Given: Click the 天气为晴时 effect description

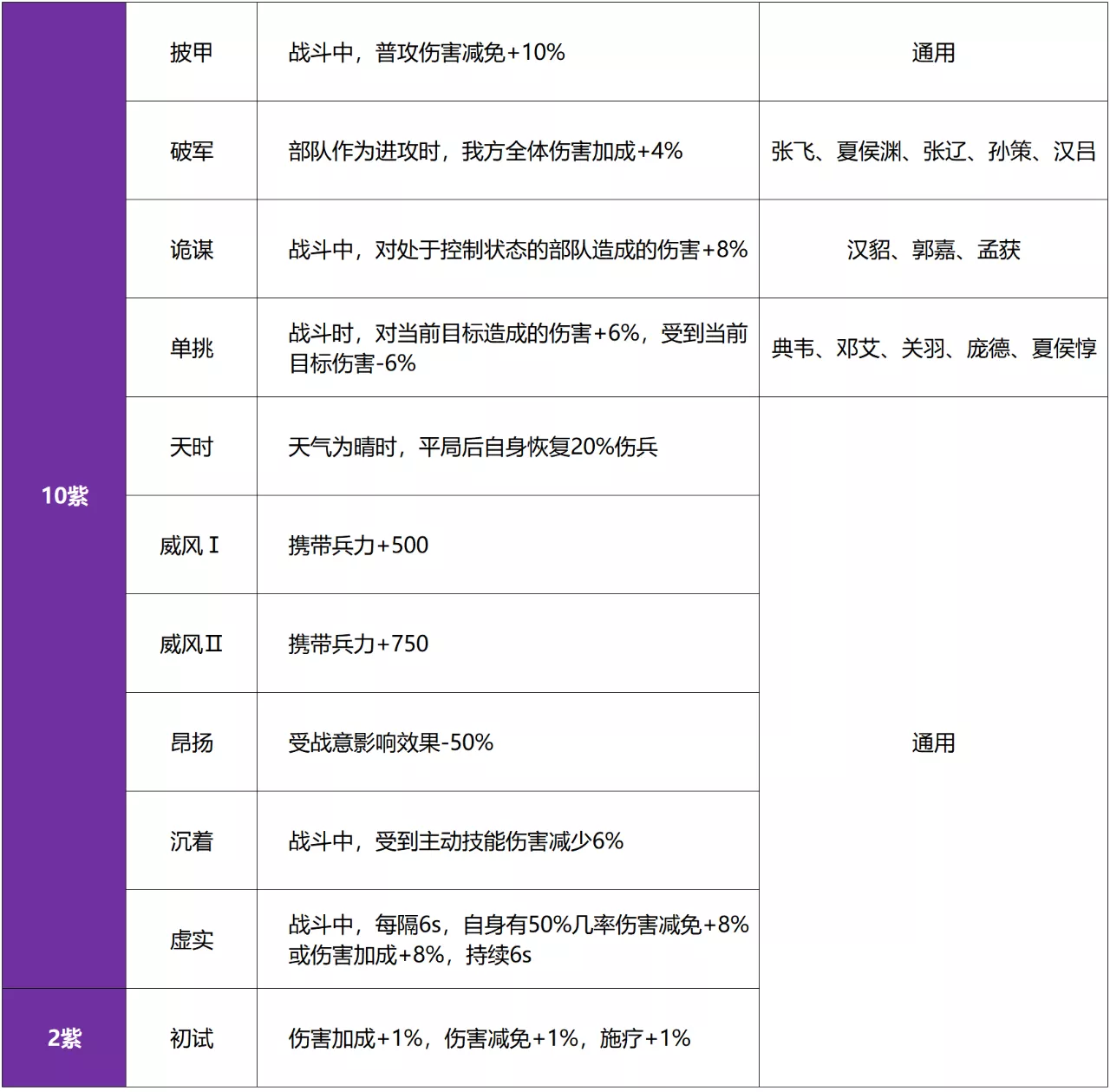Looking at the screenshot, I should [x=473, y=448].
